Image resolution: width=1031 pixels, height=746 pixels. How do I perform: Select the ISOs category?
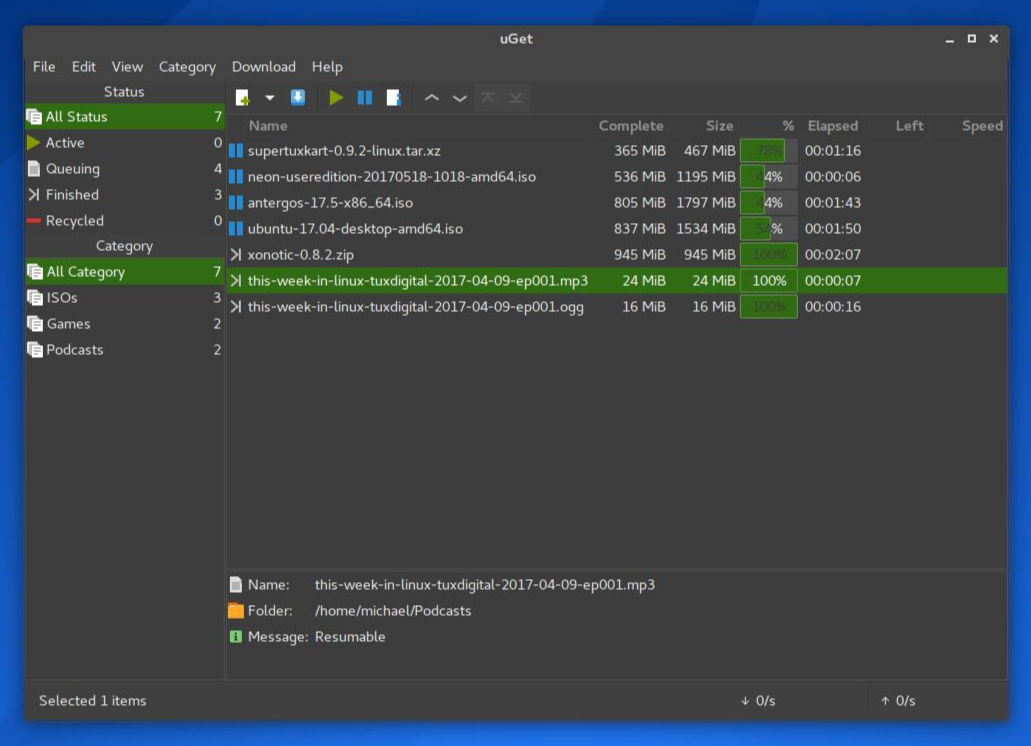pyautogui.click(x=62, y=298)
